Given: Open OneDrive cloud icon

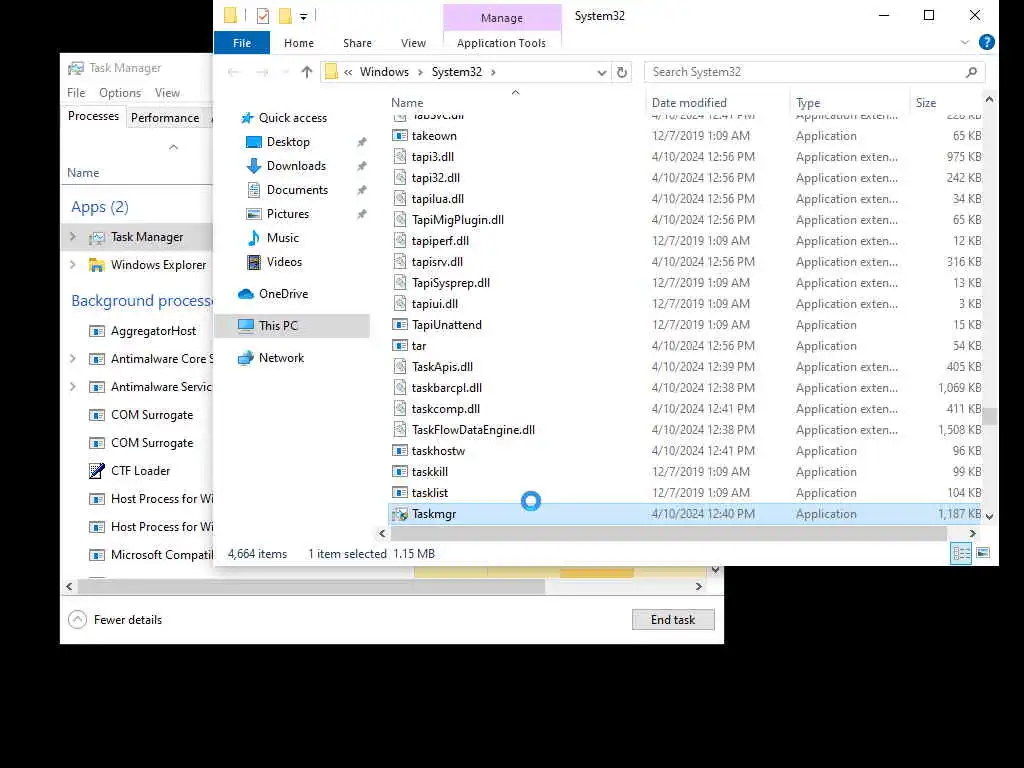Looking at the screenshot, I should 246,294.
